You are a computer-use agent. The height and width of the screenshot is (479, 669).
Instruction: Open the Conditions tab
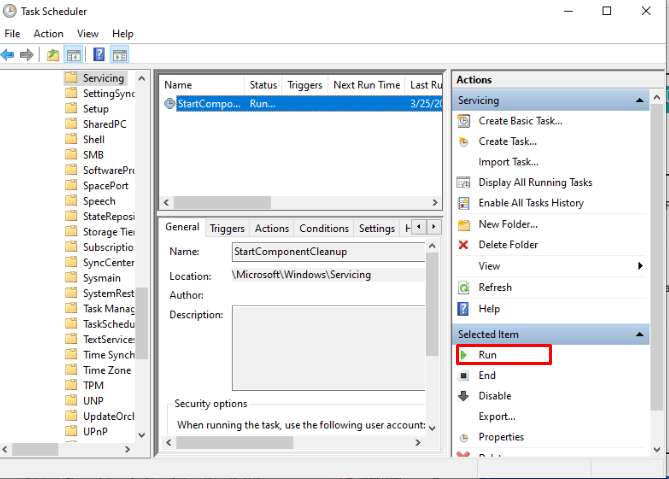coord(324,228)
